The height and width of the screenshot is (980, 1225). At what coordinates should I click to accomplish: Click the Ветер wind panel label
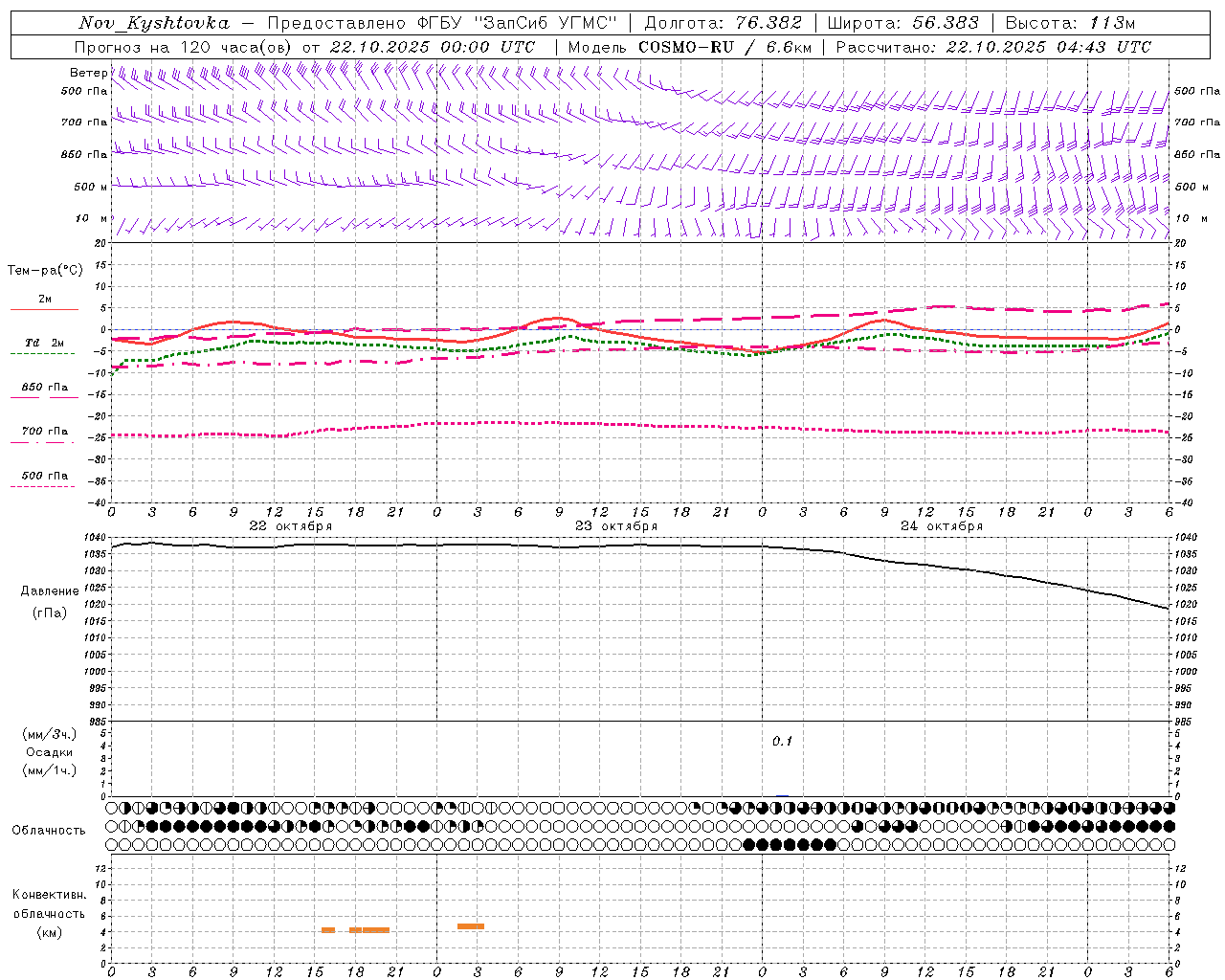click(88, 73)
